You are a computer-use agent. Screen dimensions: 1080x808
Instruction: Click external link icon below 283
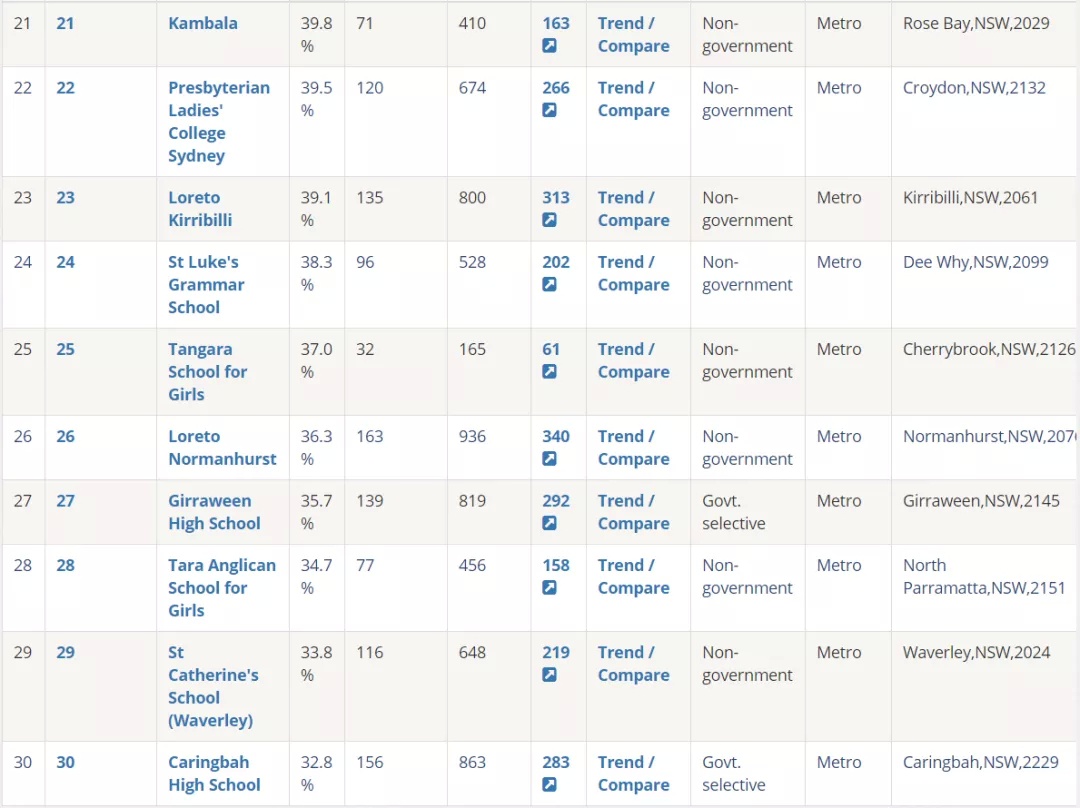[x=549, y=785]
